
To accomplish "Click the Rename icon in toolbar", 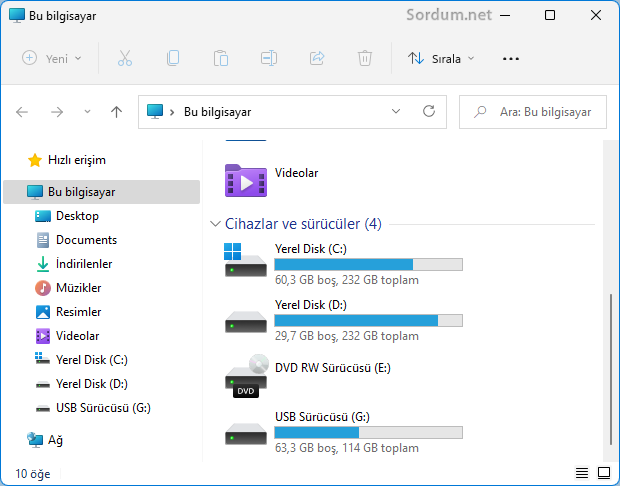I will [x=269, y=58].
